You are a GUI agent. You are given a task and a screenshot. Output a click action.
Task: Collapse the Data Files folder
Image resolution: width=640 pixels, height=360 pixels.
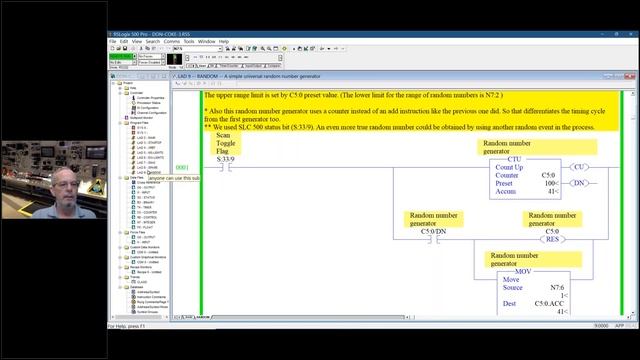(120, 178)
